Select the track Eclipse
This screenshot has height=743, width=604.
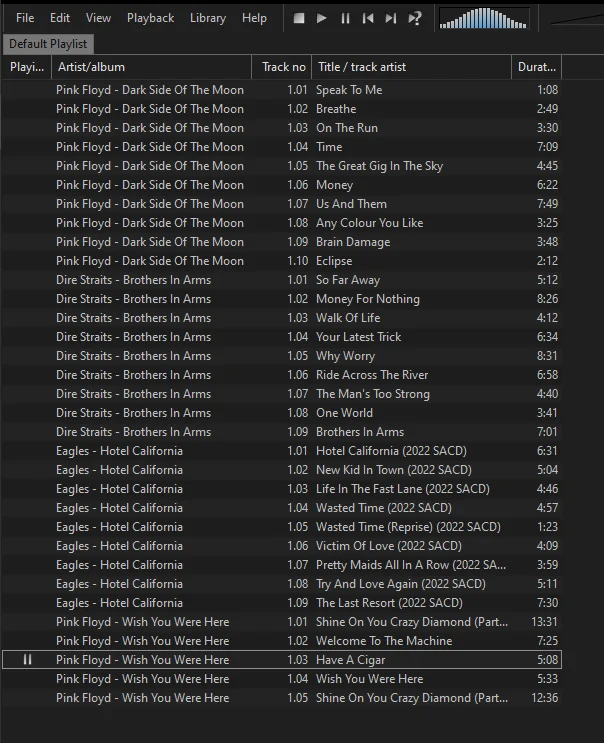[282, 261]
